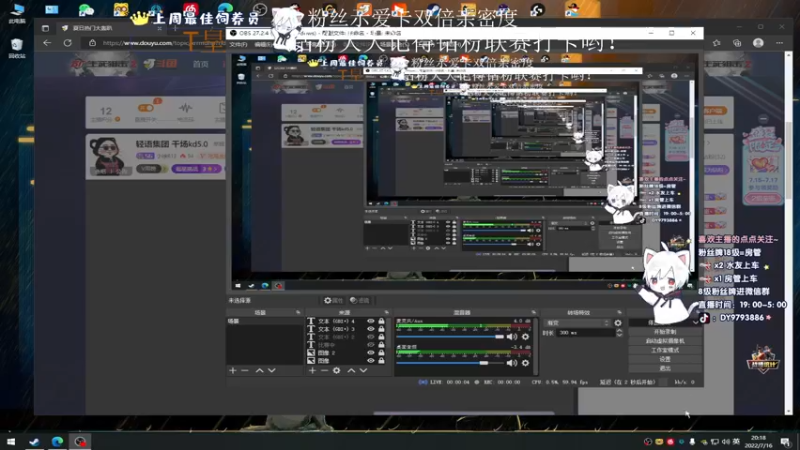Image resolution: width=800 pixels, height=450 pixels.
Task: Adjust the first mixer channel volume slider
Action: pyautogui.click(x=451, y=337)
